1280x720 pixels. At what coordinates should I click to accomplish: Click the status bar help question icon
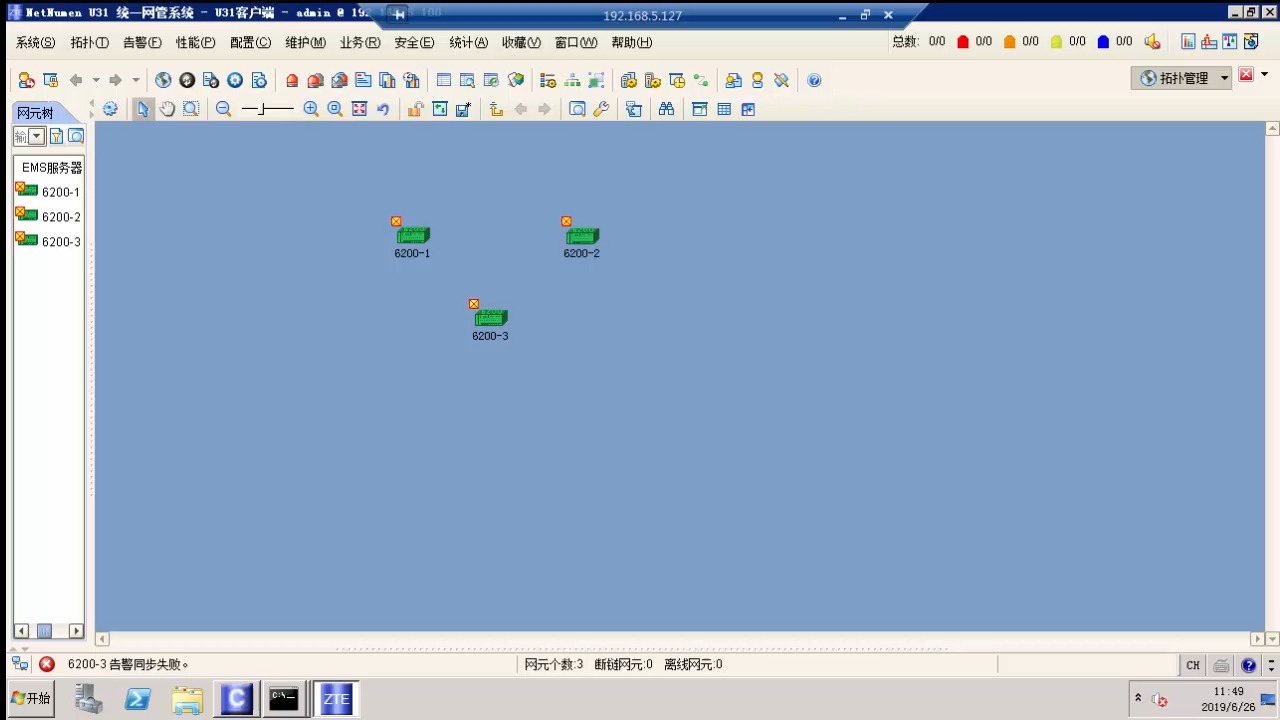pyautogui.click(x=1249, y=665)
